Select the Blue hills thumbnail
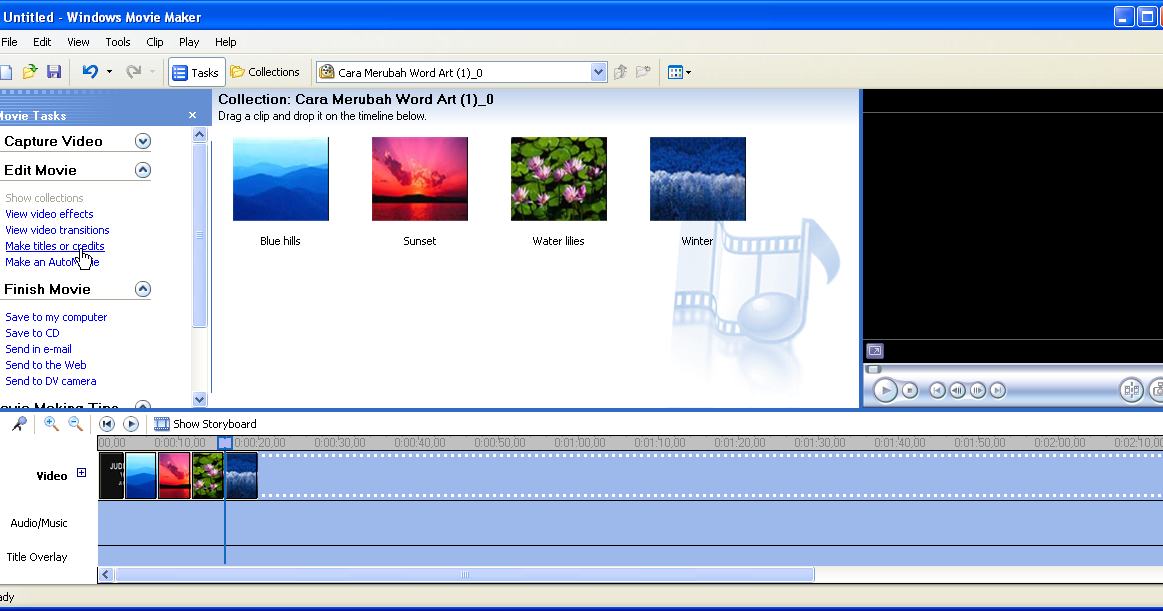 [x=280, y=179]
